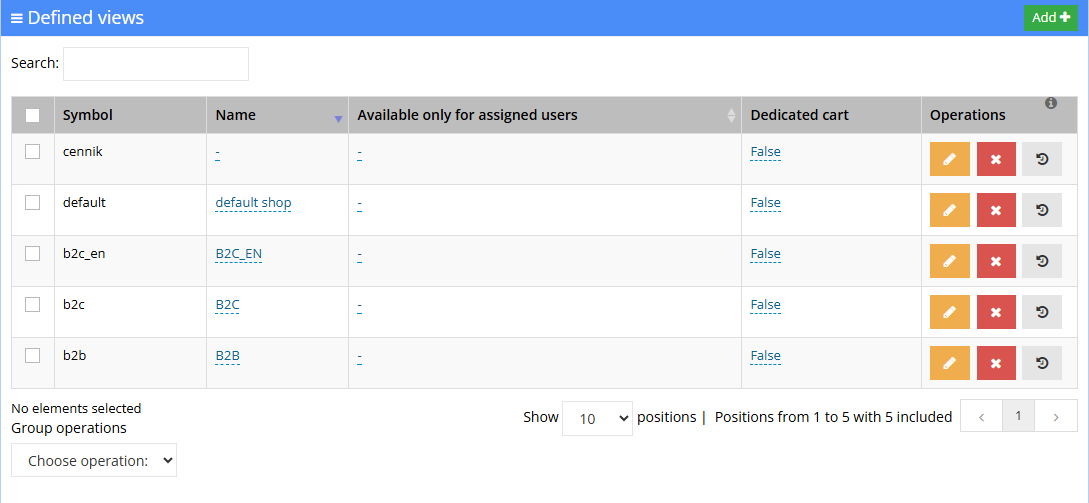Screen dimensions: 1089x503
Task: Select all rows with header checkbox
Action: 33,115
